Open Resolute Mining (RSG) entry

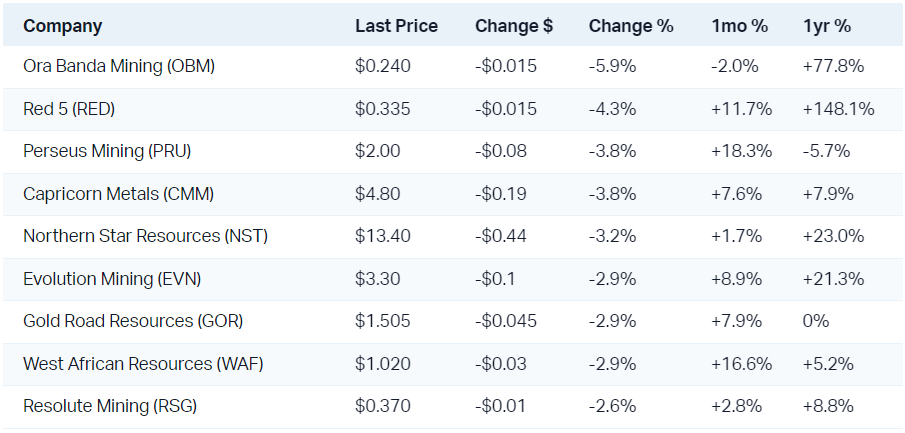110,406
